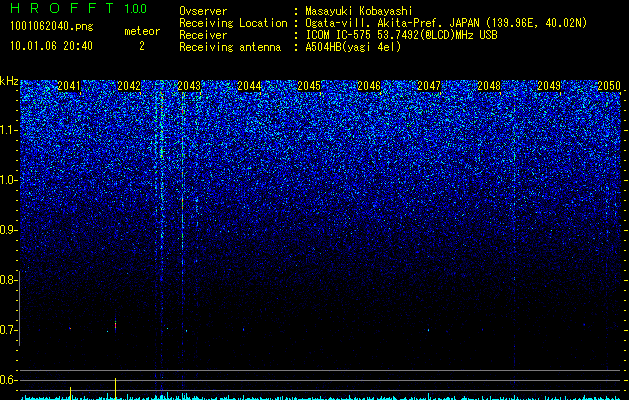Image resolution: width=629 pixels, height=400 pixels.
Task: Click the Receiving antenna label
Action: click(230, 47)
